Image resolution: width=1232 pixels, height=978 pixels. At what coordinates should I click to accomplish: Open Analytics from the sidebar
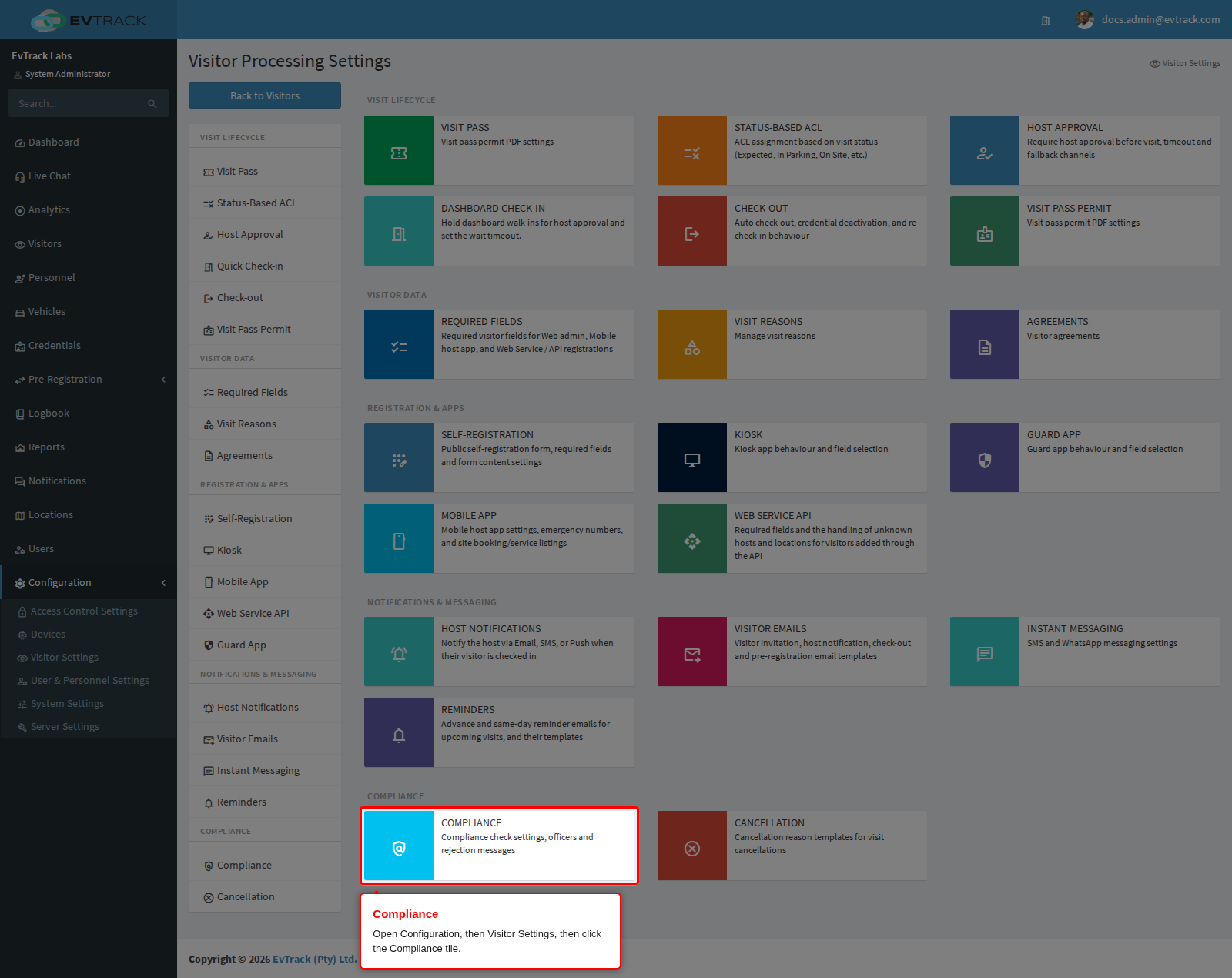(89, 210)
